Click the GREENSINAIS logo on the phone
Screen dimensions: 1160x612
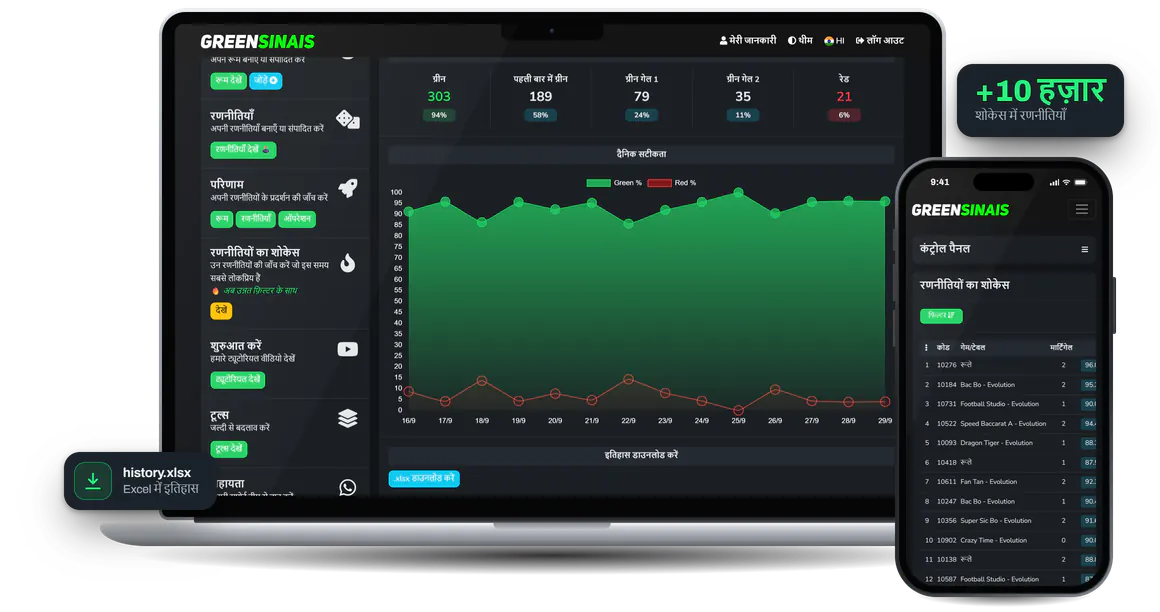pyautogui.click(x=960, y=210)
